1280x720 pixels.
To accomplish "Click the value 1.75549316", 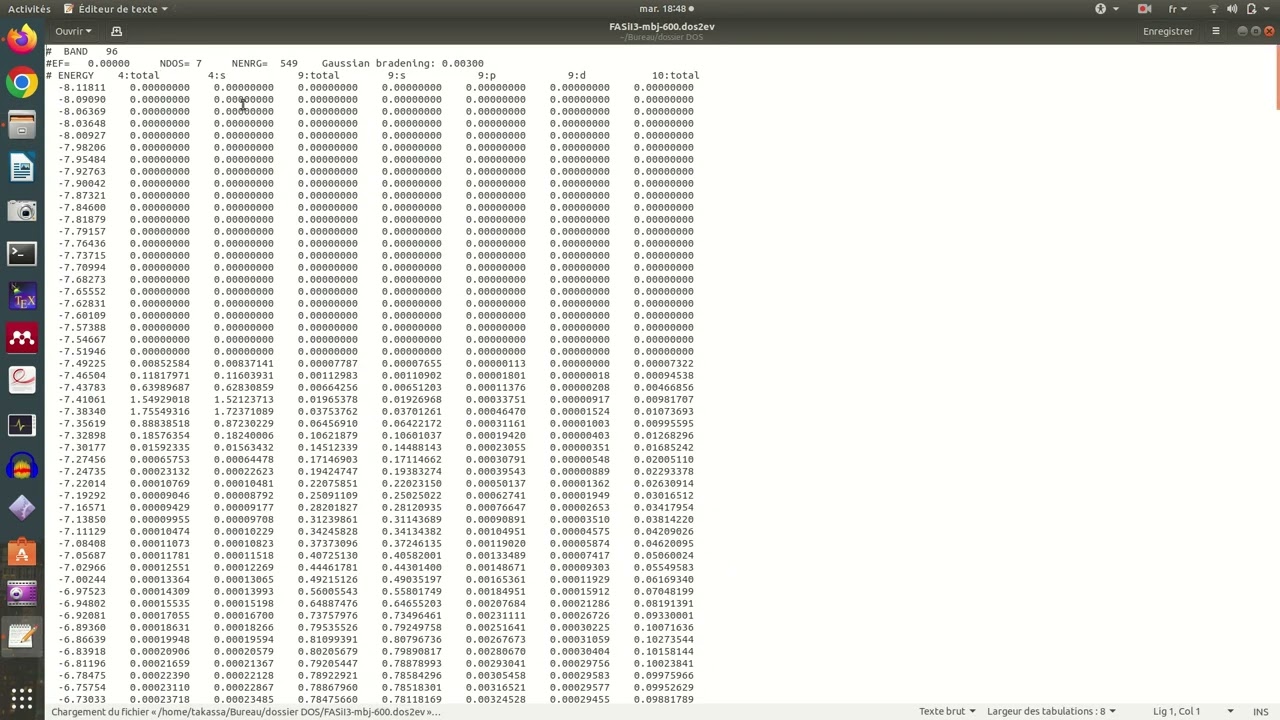I will (x=159, y=411).
